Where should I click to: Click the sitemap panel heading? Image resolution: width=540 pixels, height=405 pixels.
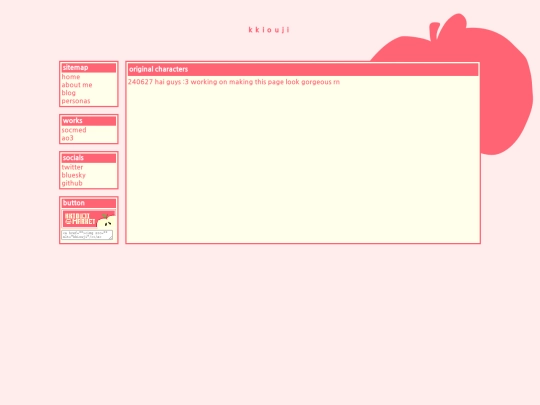(89, 68)
